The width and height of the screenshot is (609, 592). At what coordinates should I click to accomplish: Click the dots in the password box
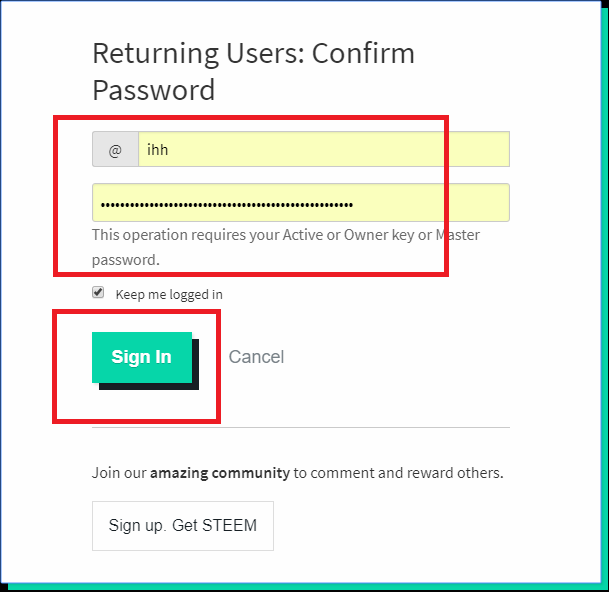(x=227, y=205)
